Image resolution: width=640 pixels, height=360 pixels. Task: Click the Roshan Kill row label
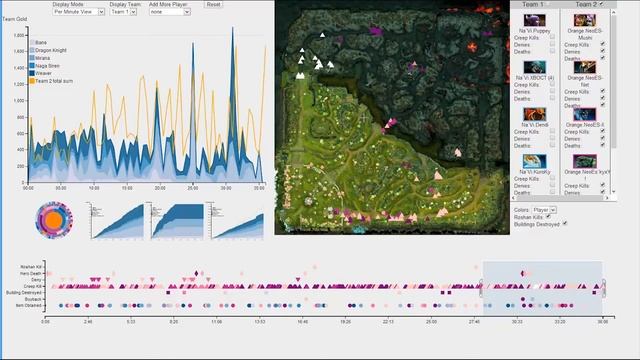(x=31, y=267)
